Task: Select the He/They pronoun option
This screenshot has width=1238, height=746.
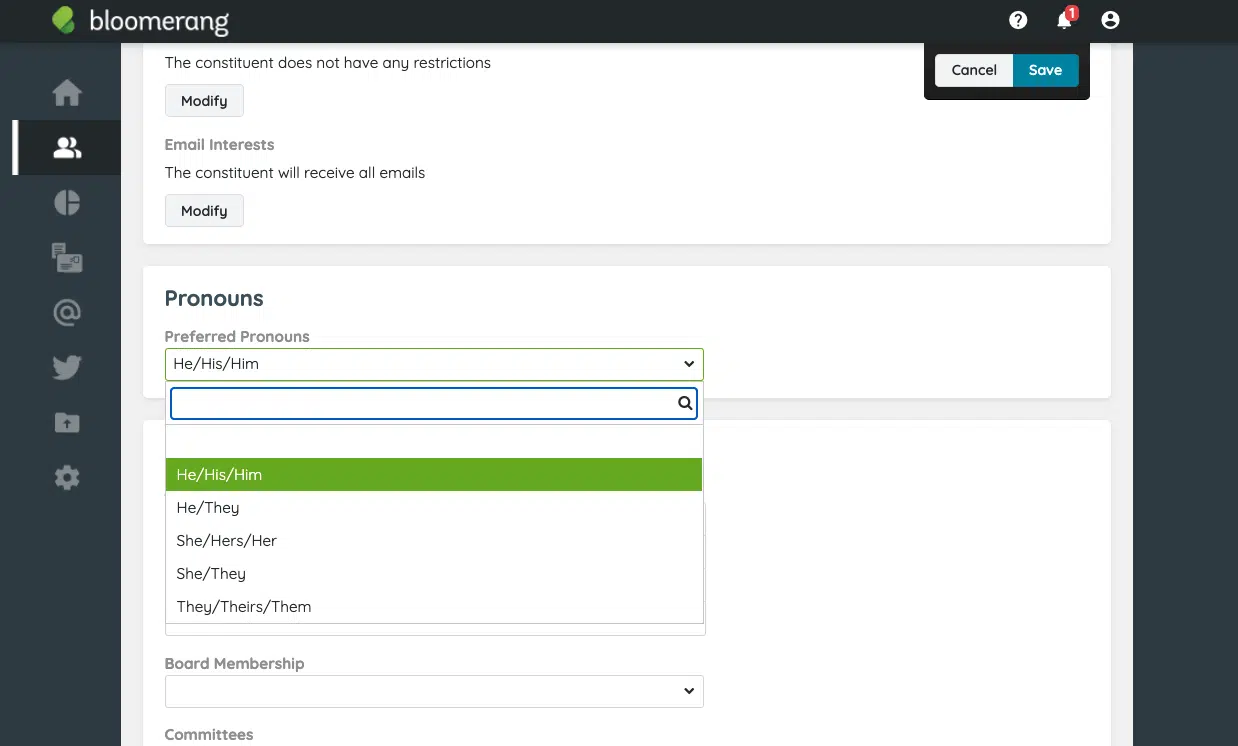Action: [x=208, y=508]
